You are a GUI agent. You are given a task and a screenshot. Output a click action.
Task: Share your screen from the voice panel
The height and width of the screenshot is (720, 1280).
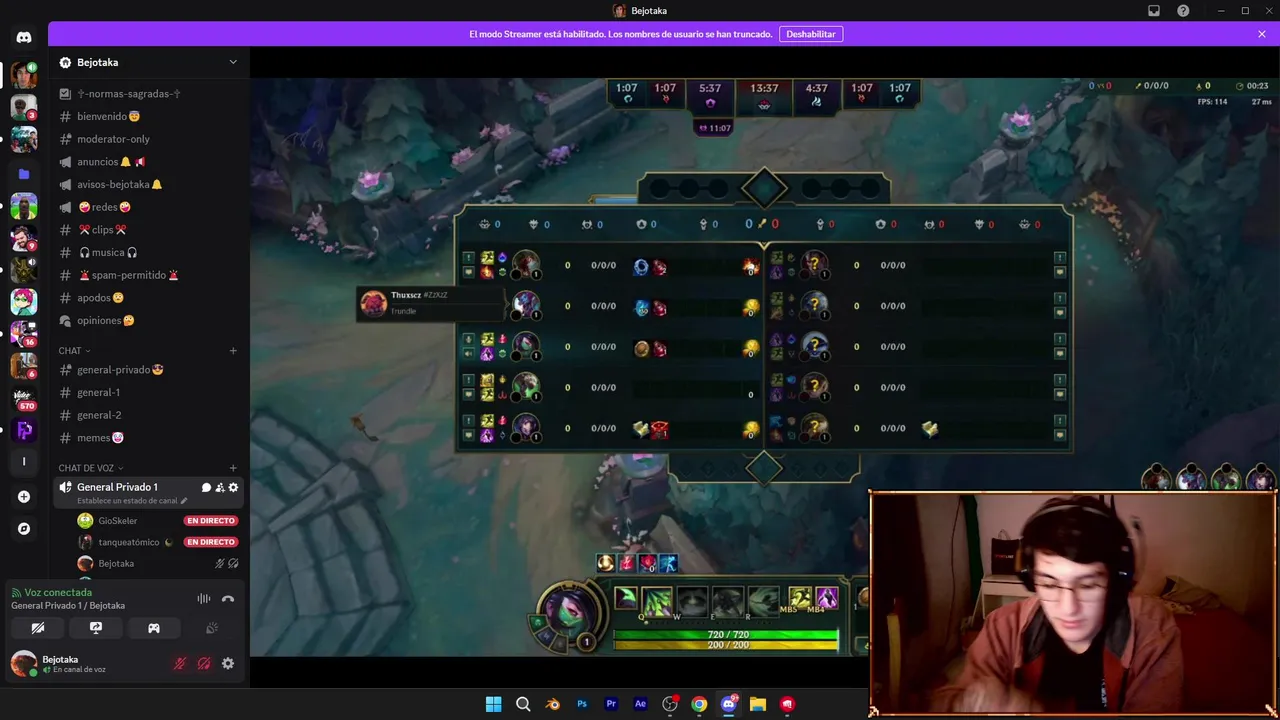click(x=96, y=628)
